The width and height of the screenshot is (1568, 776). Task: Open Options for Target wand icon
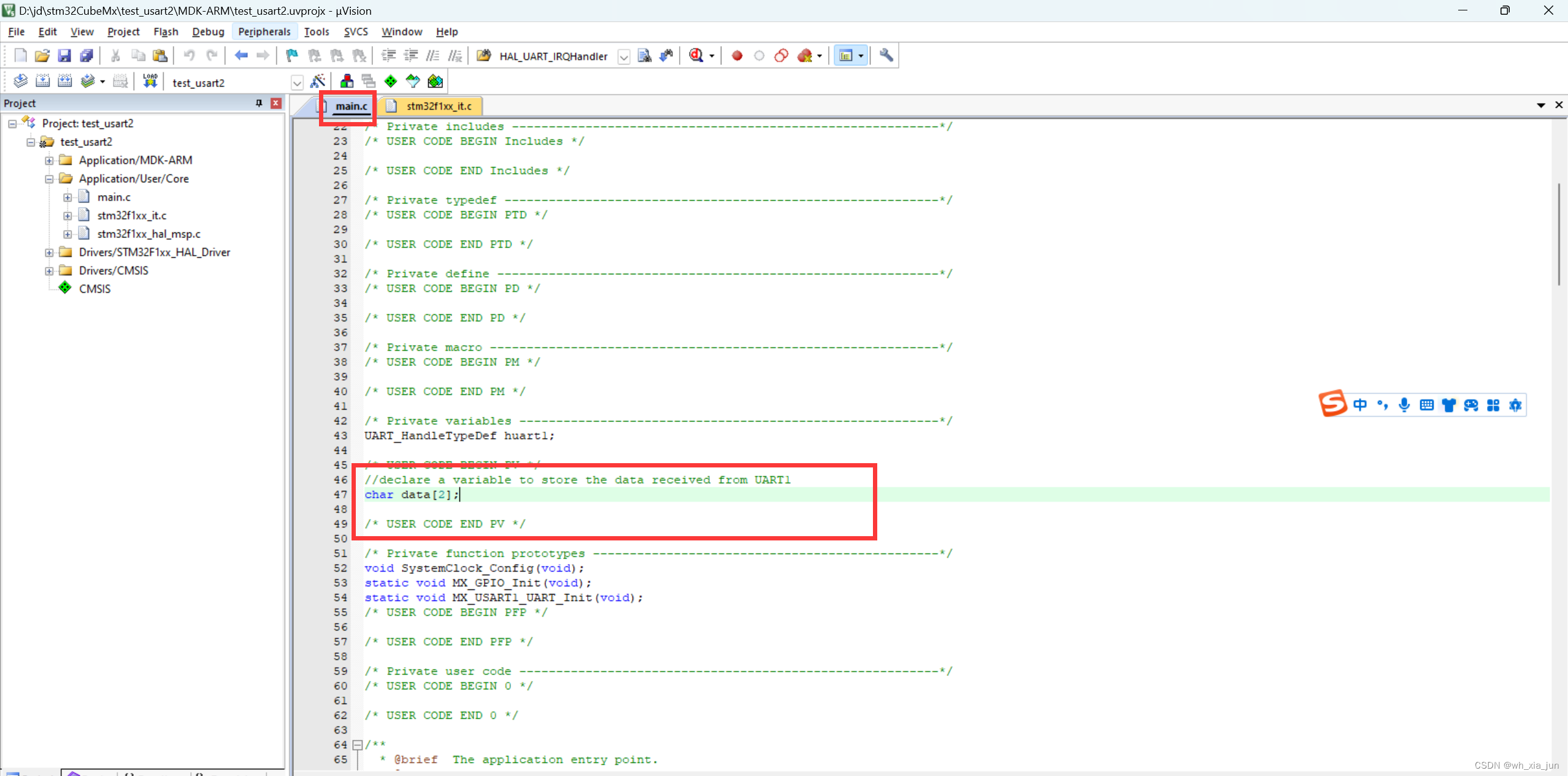(318, 81)
